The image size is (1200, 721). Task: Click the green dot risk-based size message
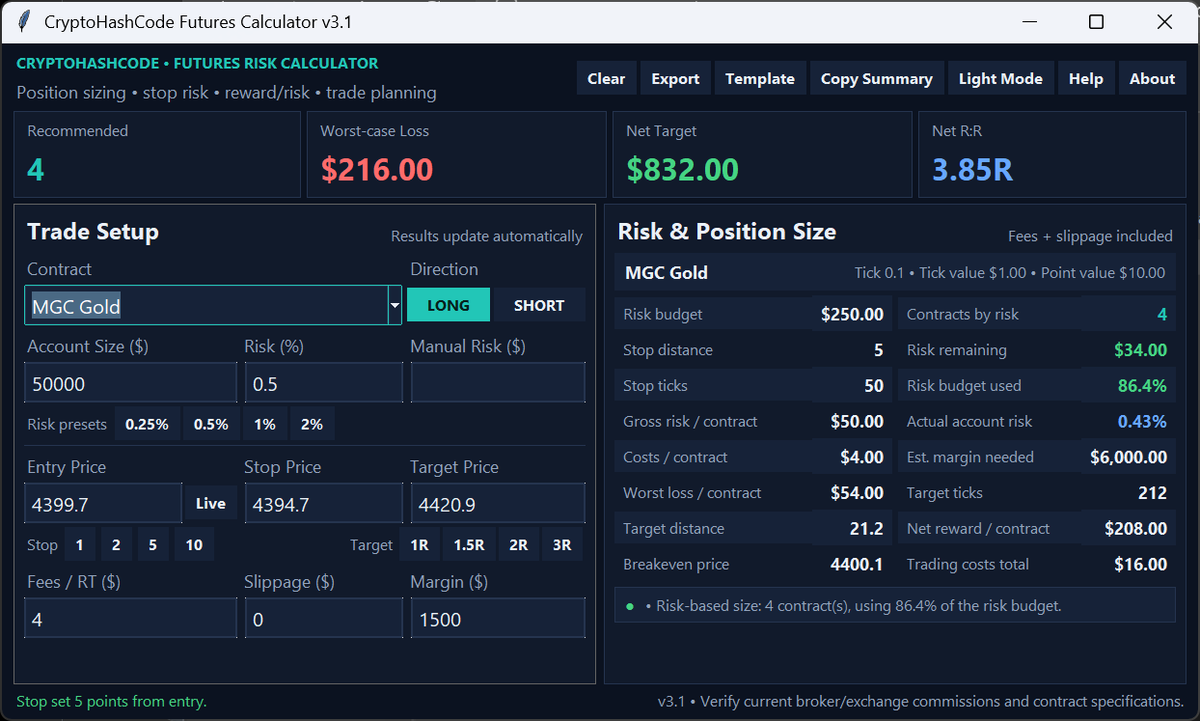point(895,606)
